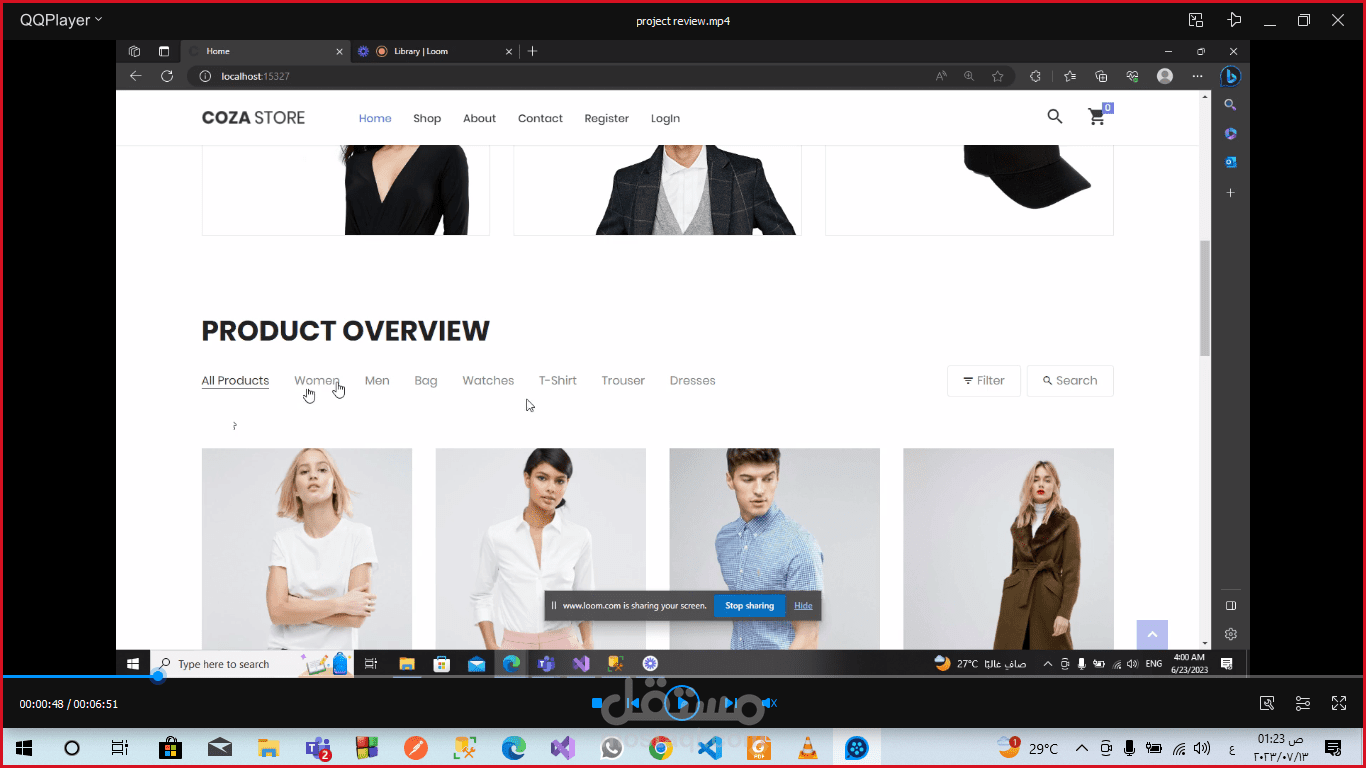Reload the localhost page
Viewport: 1366px width, 768px height.
tap(167, 76)
